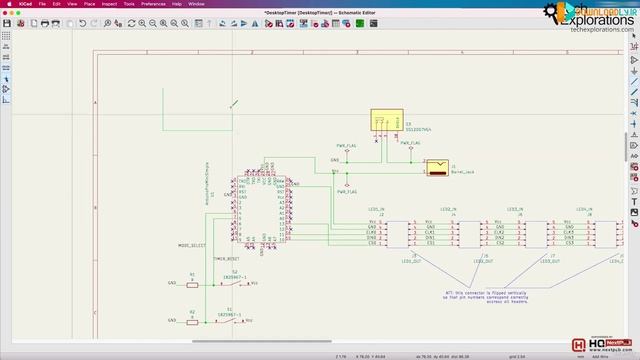
Task: Open the Window menu
Action: pyautogui.click(x=196, y=4)
